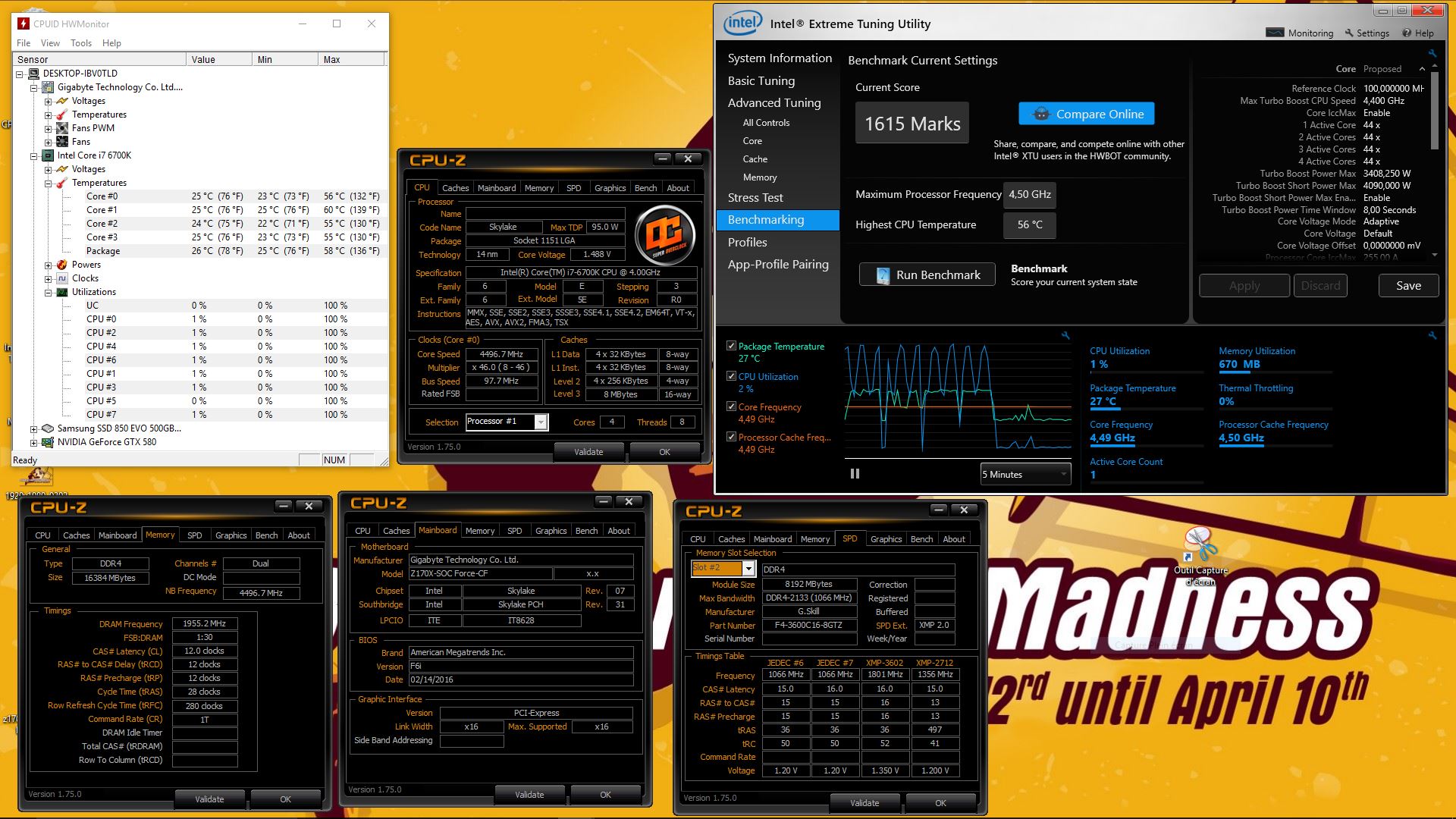Click the Outil Capture d'écran desktop shortcut
Image resolution: width=1456 pixels, height=819 pixels.
[1200, 556]
